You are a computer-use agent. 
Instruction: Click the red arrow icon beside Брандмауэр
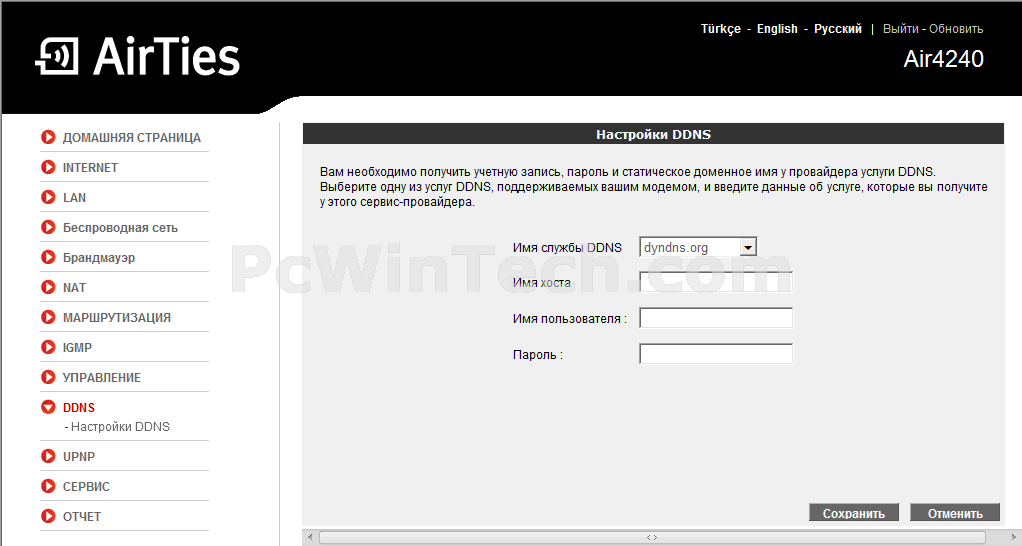pyautogui.click(x=48, y=257)
